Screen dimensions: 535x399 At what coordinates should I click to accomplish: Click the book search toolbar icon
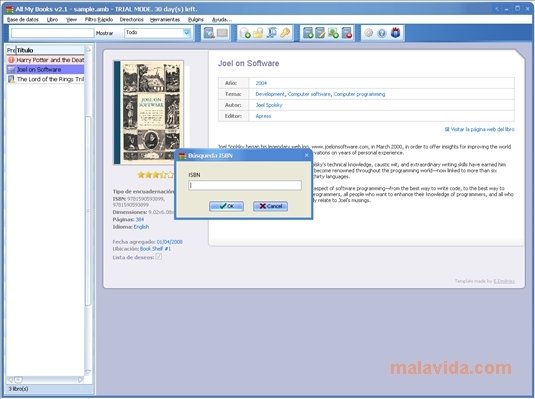click(209, 33)
